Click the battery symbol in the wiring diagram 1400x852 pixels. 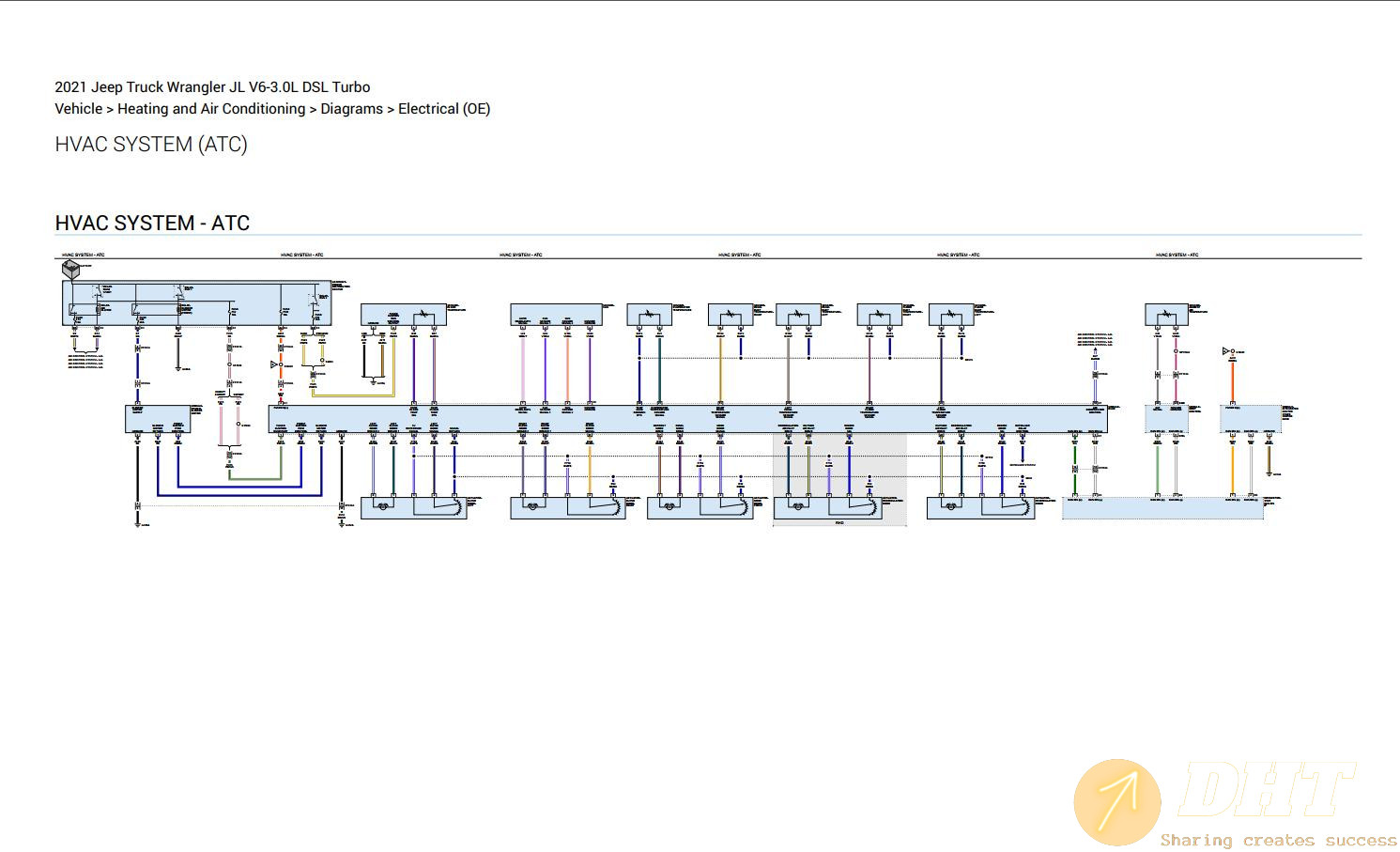point(70,270)
